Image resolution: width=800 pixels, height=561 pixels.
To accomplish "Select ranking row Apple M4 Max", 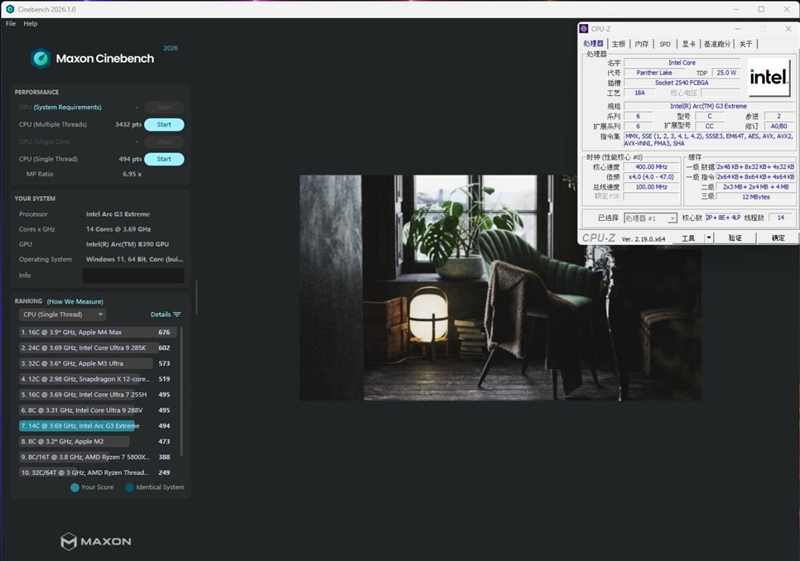I will pos(98,332).
